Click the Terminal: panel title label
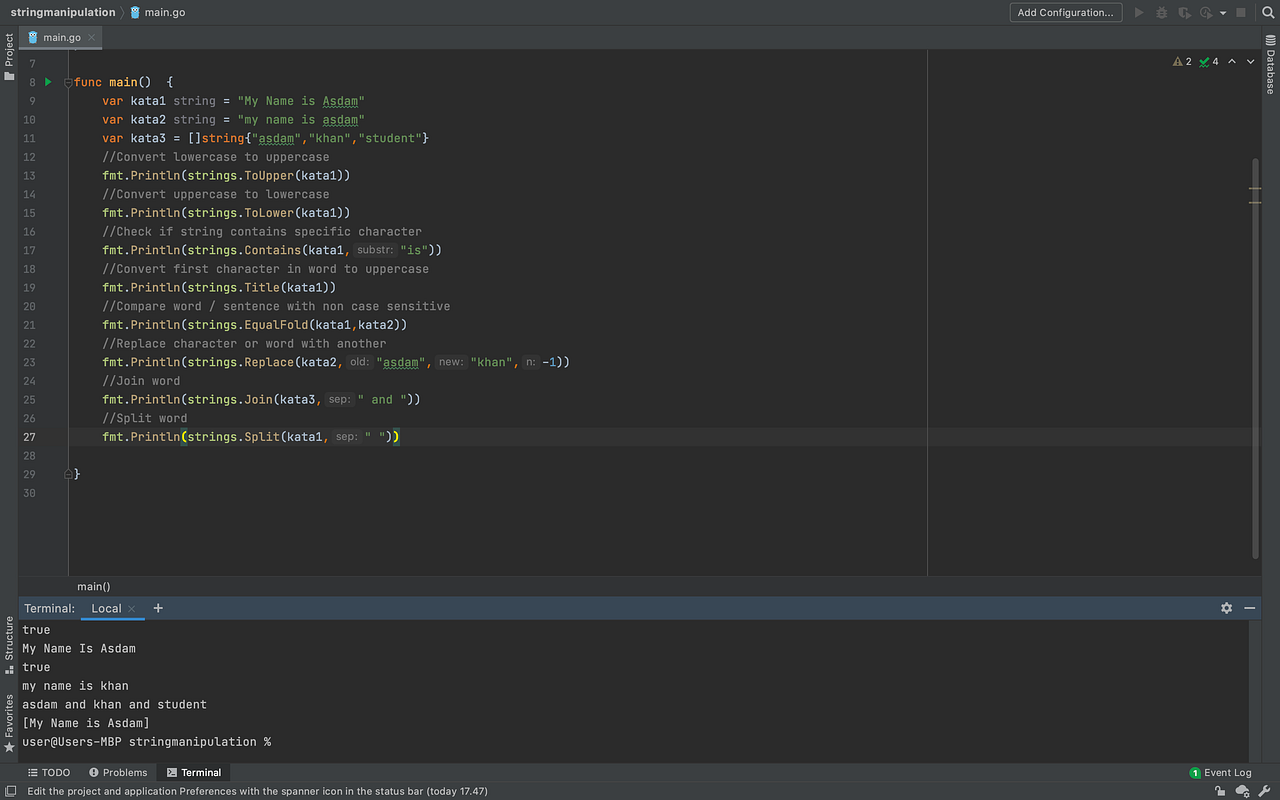This screenshot has width=1280, height=800. 49,608
